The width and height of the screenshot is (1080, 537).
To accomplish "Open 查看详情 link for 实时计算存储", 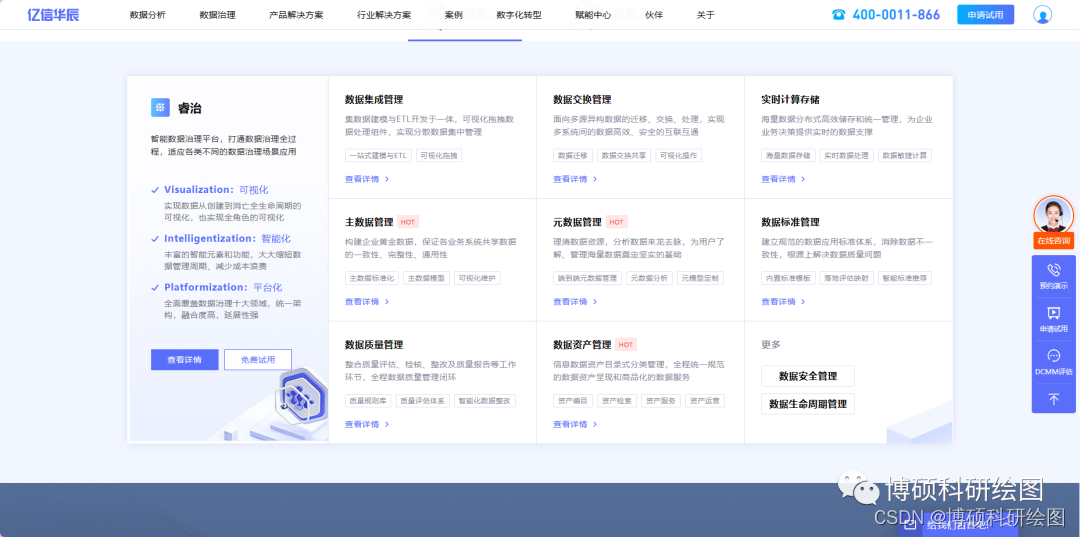I will coord(778,179).
